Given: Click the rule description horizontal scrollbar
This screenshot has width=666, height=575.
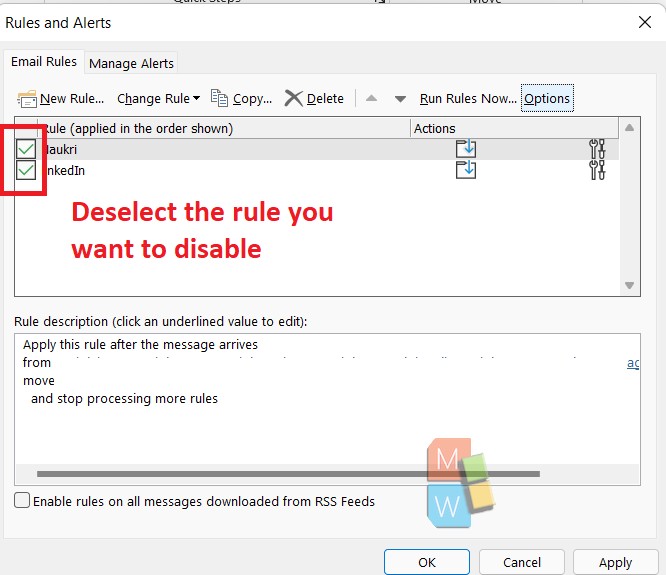Looking at the screenshot, I should click(288, 474).
